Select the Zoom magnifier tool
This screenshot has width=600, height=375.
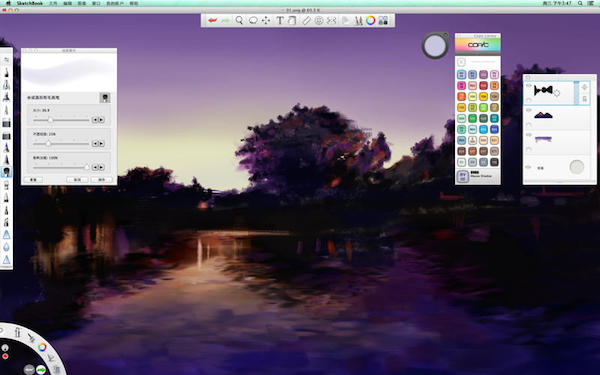click(x=239, y=20)
